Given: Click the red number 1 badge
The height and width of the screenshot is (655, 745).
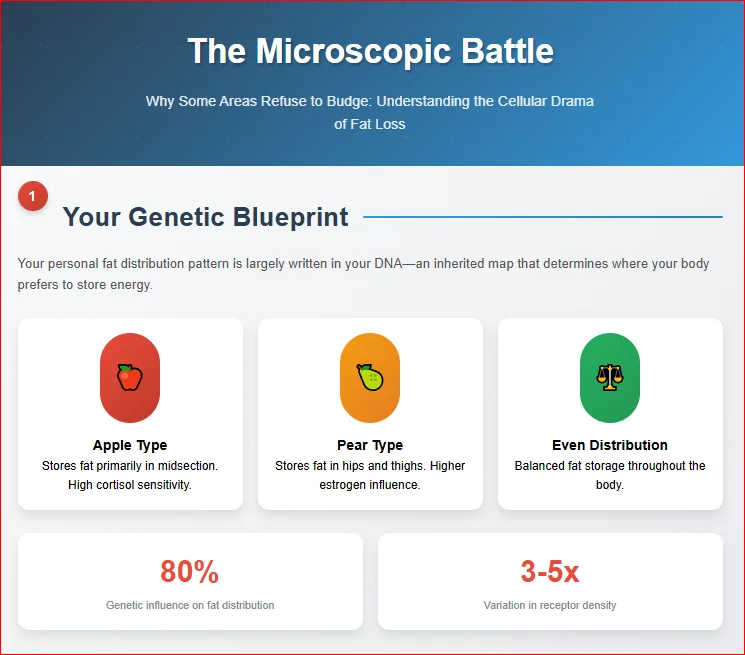Looking at the screenshot, I should [x=32, y=197].
